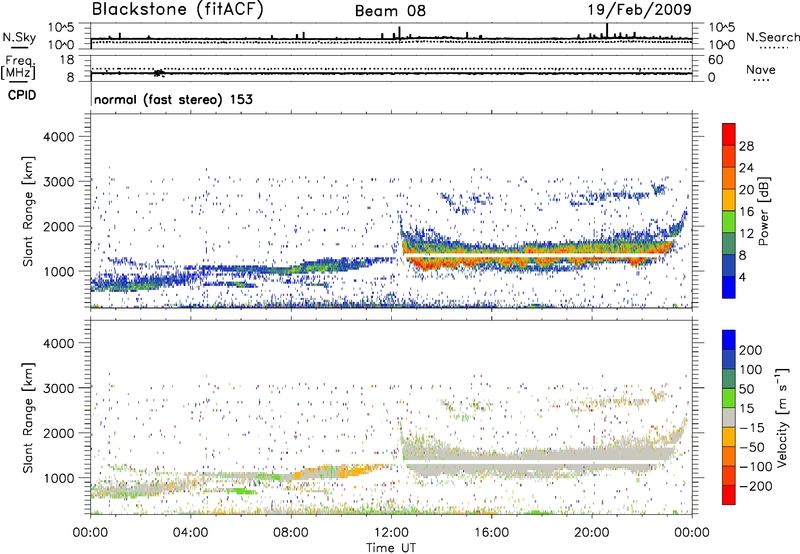The height and width of the screenshot is (554, 800).
Task: Click the '08:00' time tick label
Action: [x=291, y=533]
